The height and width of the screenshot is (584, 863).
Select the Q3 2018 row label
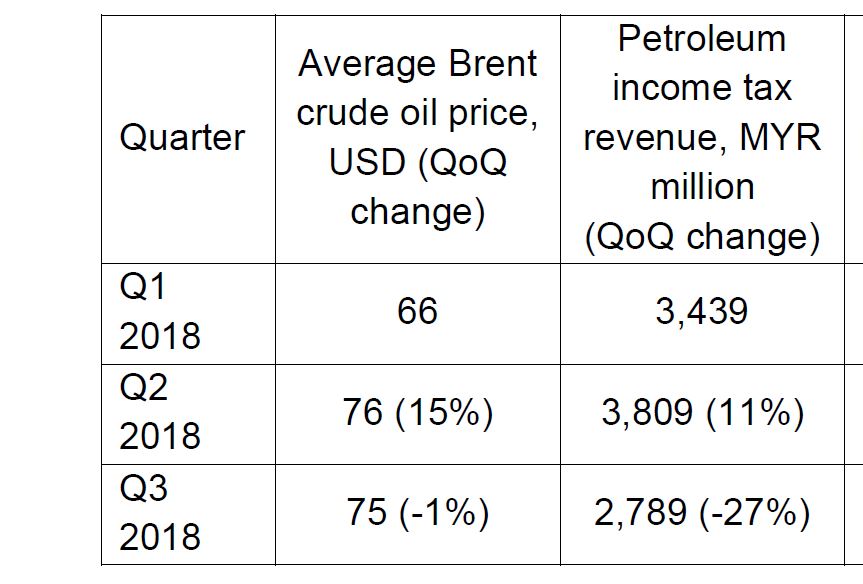click(x=160, y=513)
